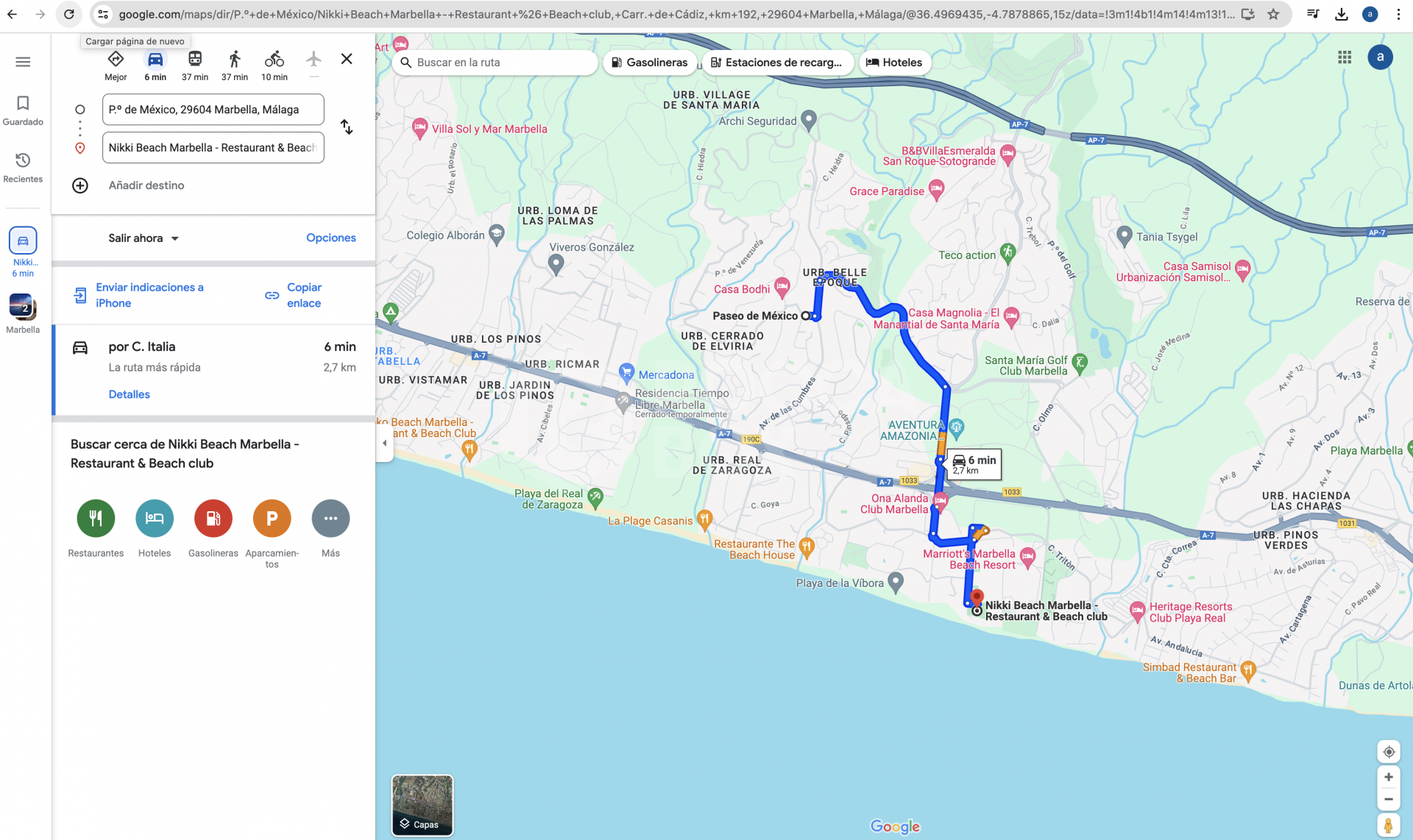
Task: Zoom in on the map
Action: pyautogui.click(x=1388, y=777)
